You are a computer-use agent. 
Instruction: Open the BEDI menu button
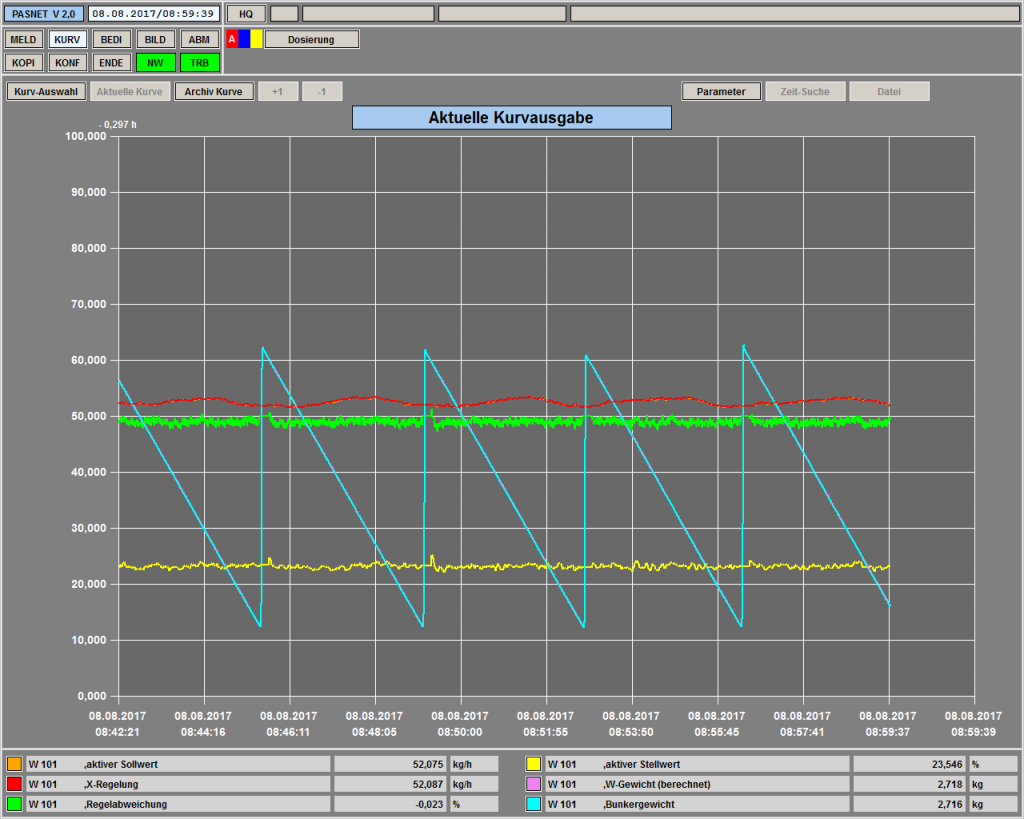111,39
